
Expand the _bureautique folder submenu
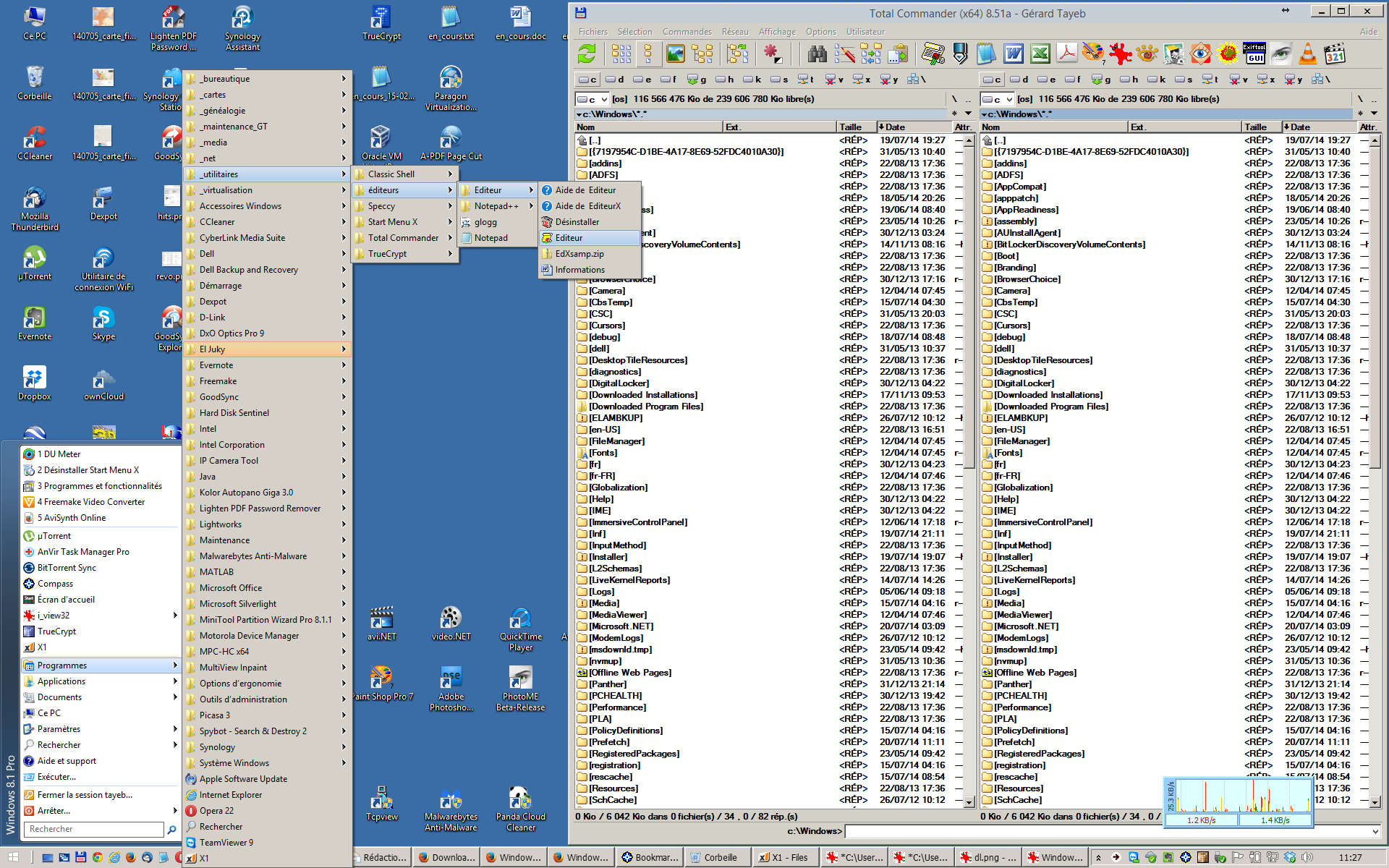point(267,79)
